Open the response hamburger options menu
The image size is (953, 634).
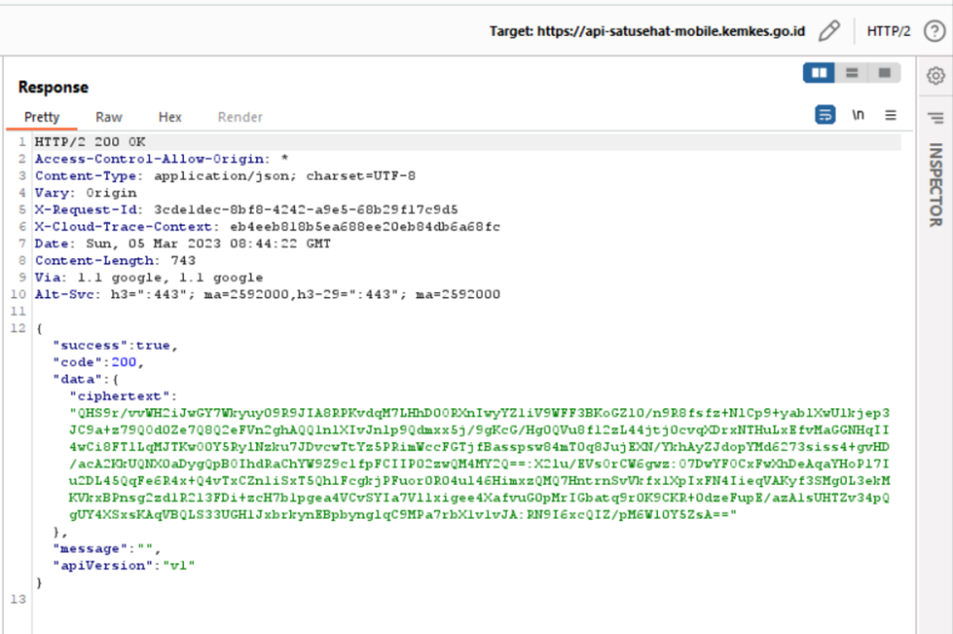[890, 115]
